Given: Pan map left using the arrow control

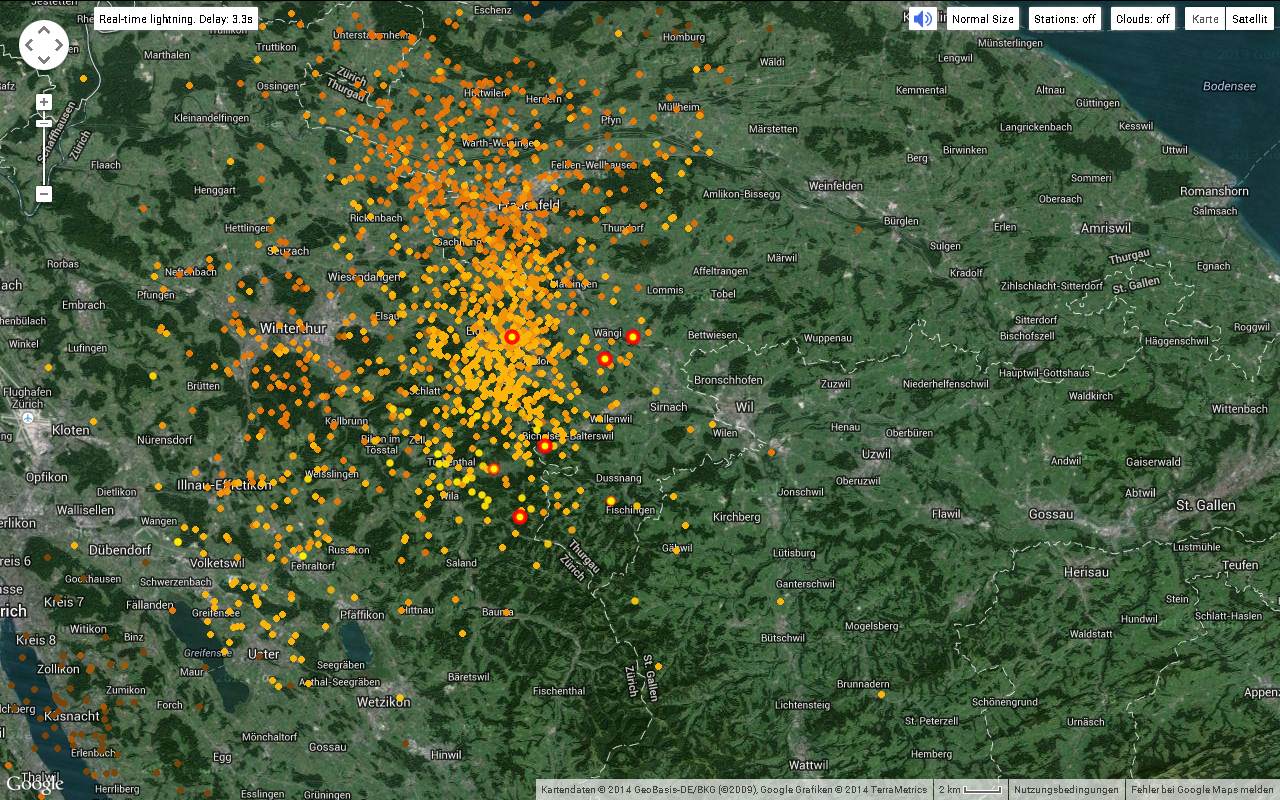Looking at the screenshot, I should coord(29,45).
